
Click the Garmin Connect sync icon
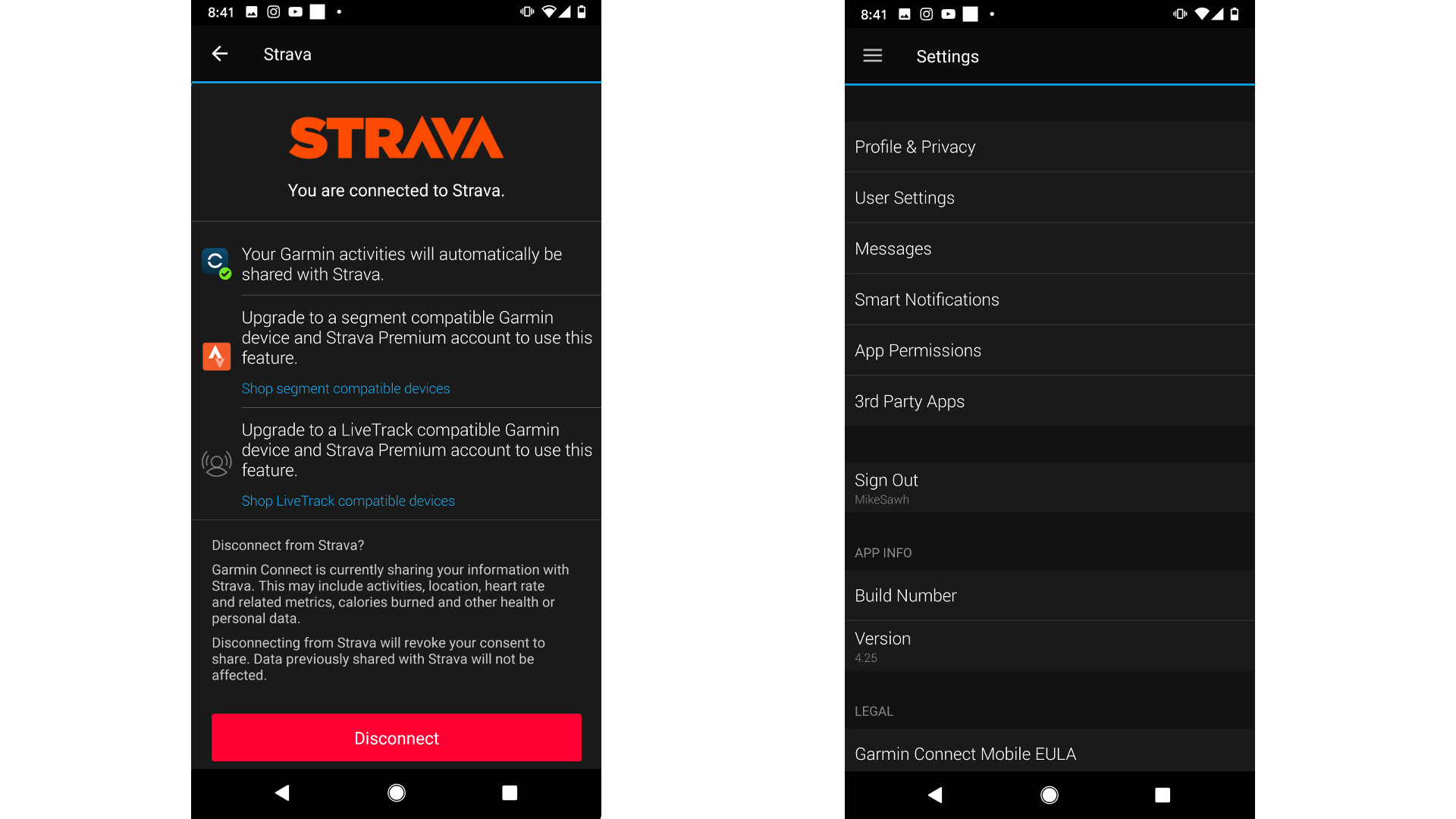[216, 261]
